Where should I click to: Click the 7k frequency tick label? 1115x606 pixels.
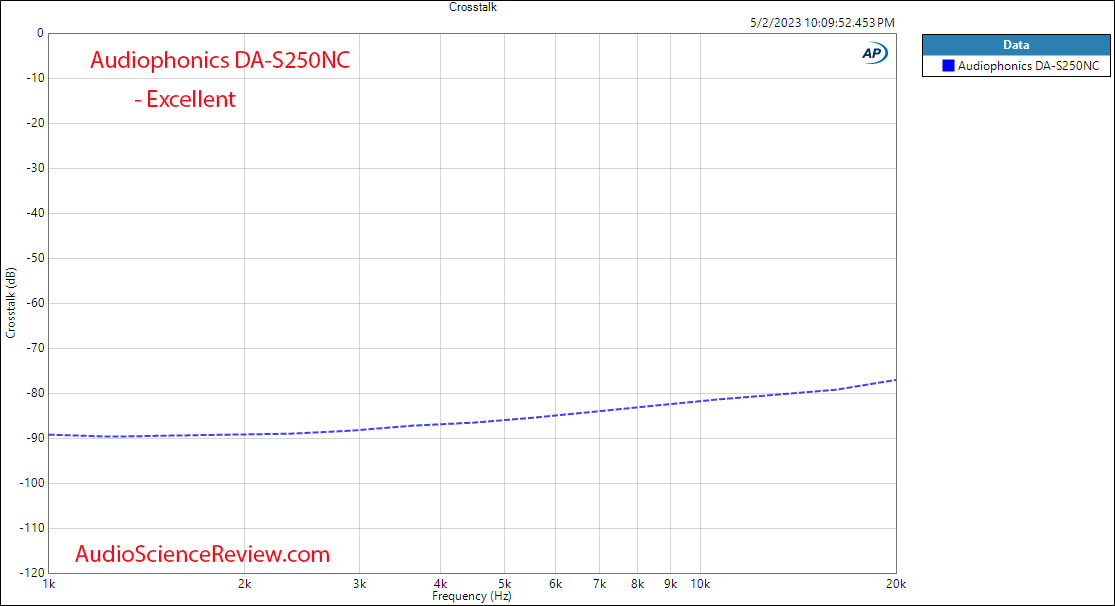pyautogui.click(x=599, y=584)
